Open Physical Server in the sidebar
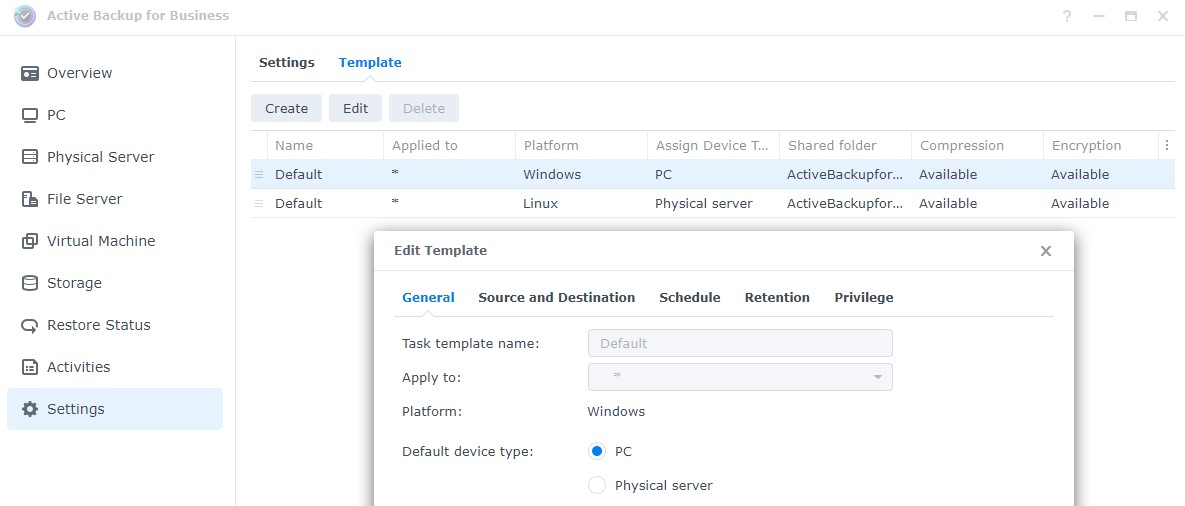The height and width of the screenshot is (506, 1185). (x=115, y=157)
